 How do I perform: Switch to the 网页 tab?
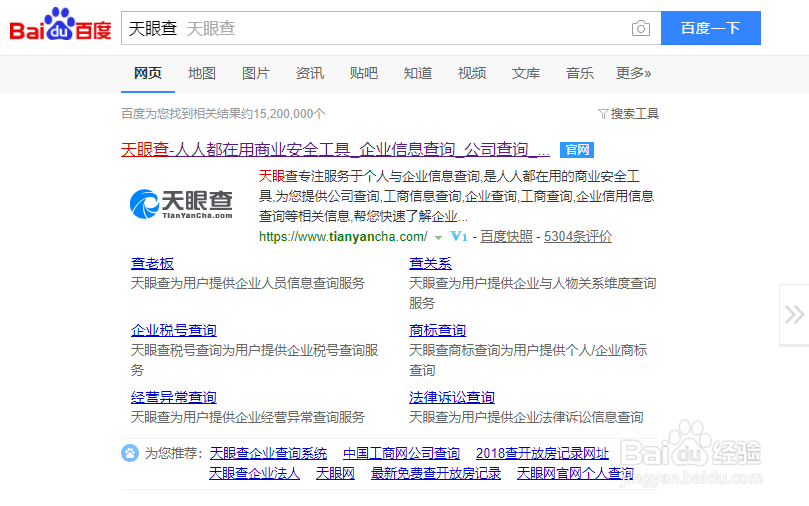tap(148, 73)
